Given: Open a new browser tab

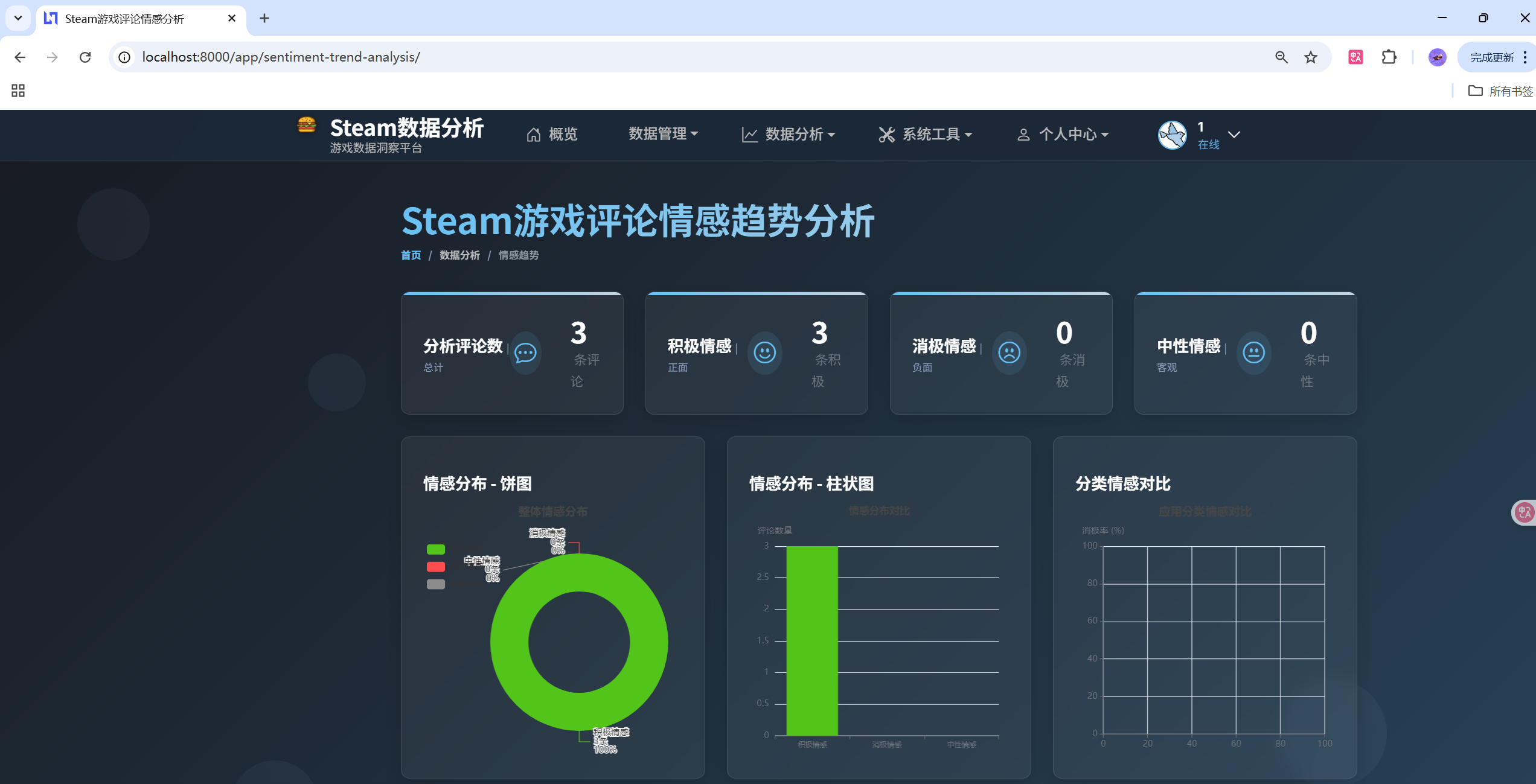Looking at the screenshot, I should coord(264,19).
